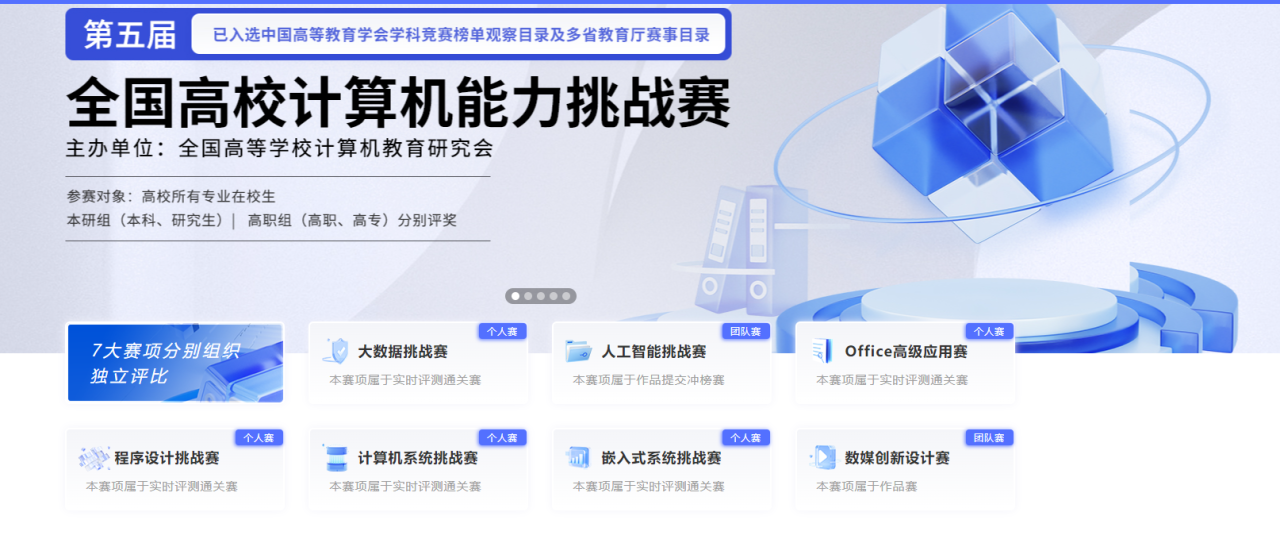Click the 团队赛 tag on 人工智能挑战赛 card
This screenshot has height=535, width=1280.
[x=746, y=331]
